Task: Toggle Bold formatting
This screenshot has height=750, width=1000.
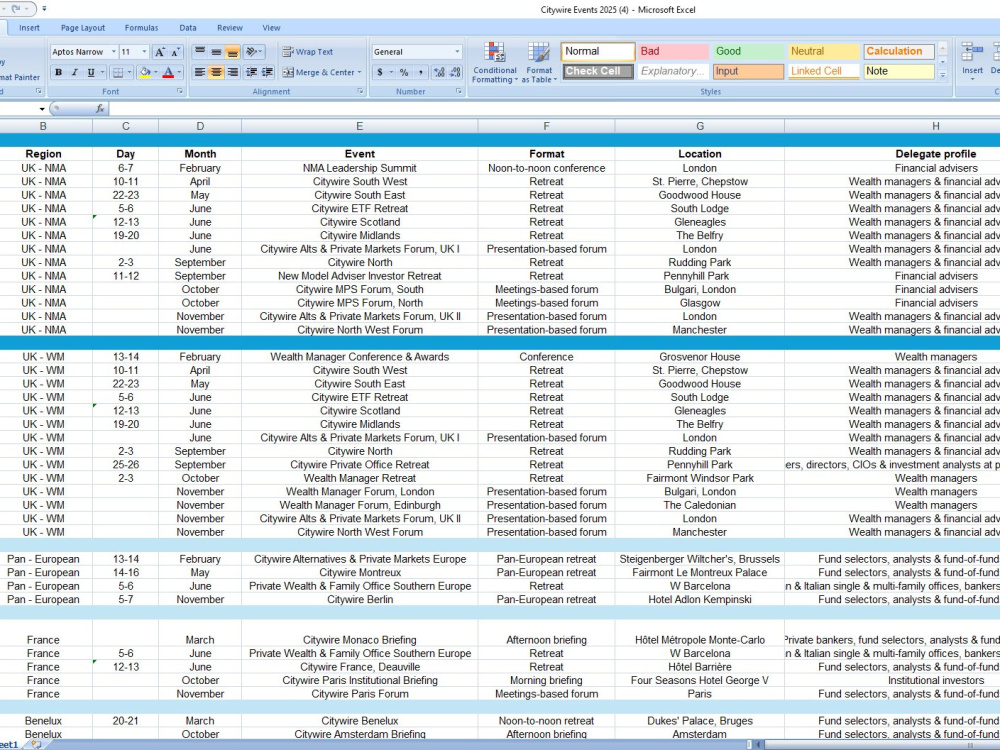Action: 59,73
